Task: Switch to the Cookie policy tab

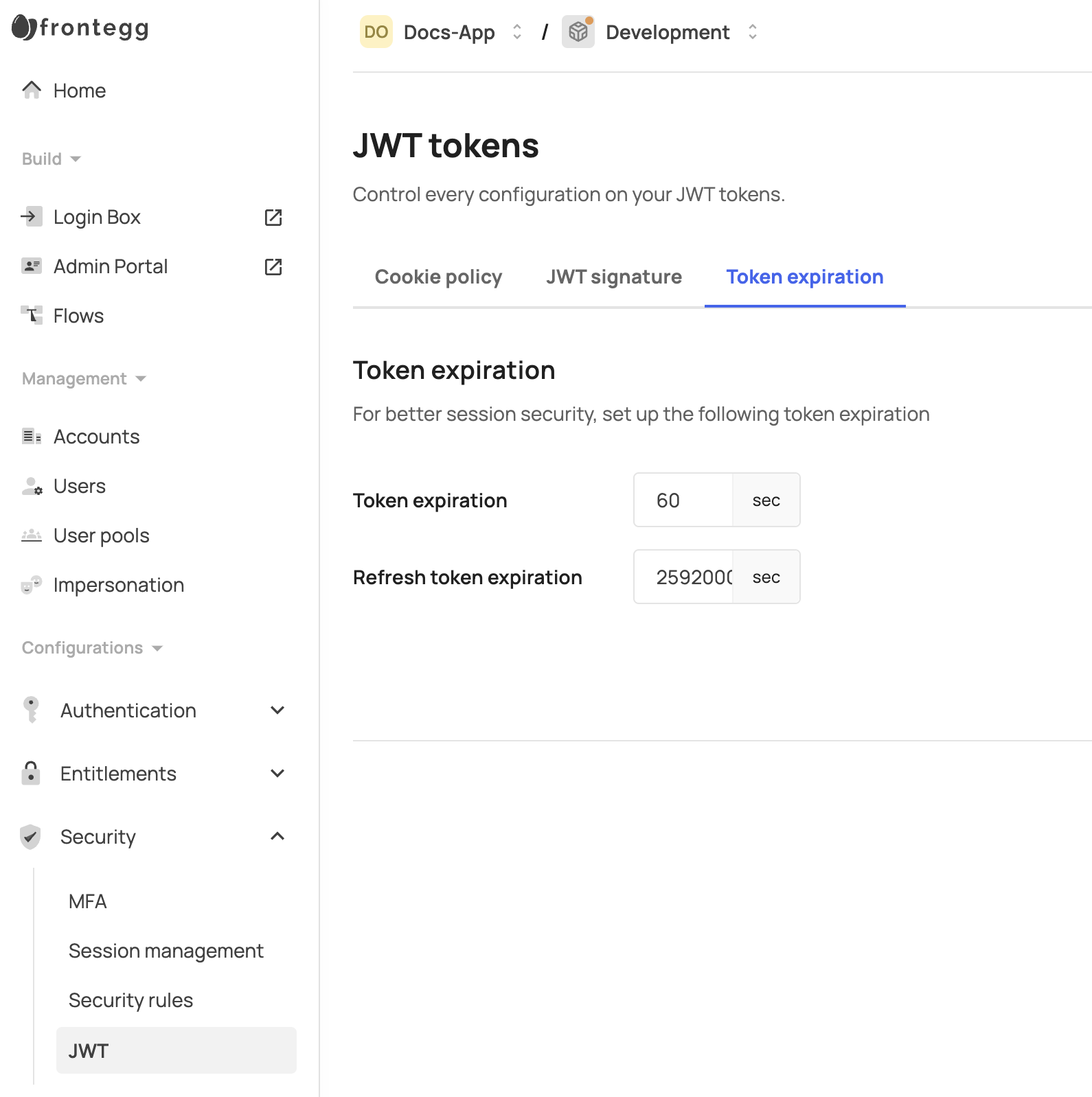Action: [438, 277]
